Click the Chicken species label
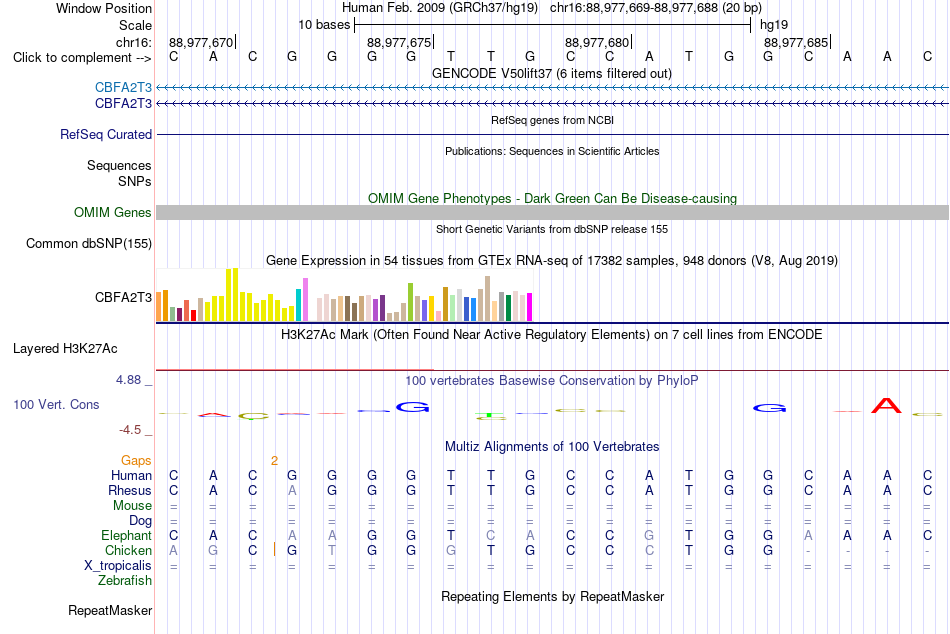 pyautogui.click(x=128, y=550)
